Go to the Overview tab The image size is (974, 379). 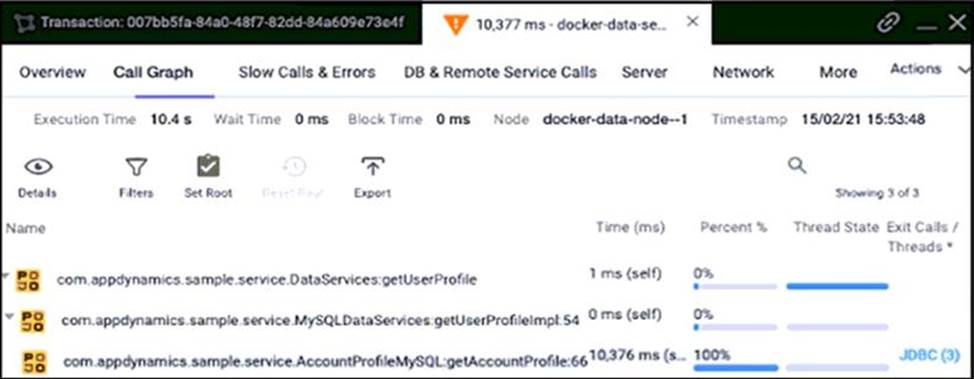click(x=52, y=72)
